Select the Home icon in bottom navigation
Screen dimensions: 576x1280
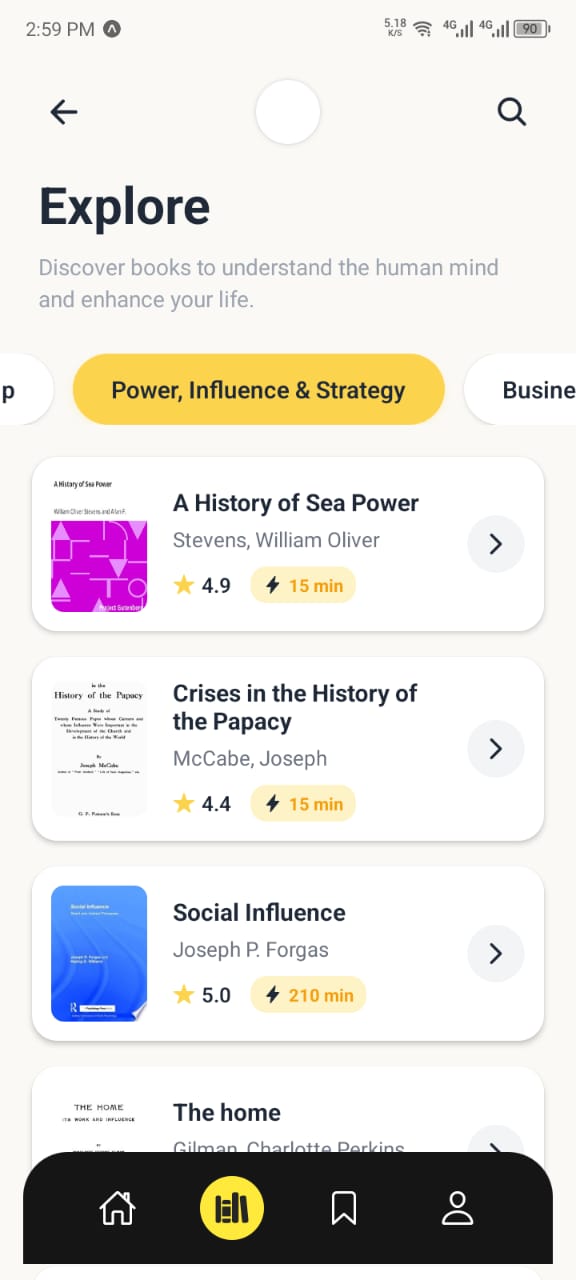click(117, 1208)
